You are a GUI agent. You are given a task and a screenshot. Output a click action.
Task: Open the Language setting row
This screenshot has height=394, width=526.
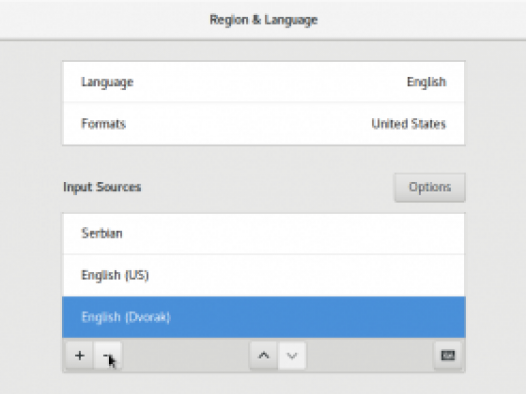(264, 82)
